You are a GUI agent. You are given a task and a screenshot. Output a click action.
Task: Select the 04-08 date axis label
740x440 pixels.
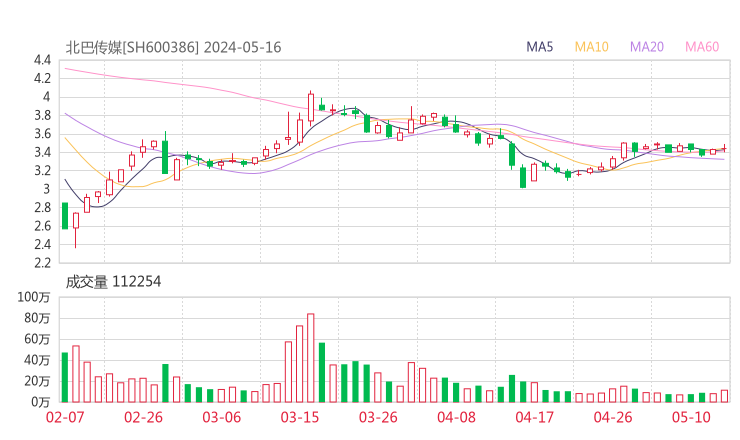[456, 417]
